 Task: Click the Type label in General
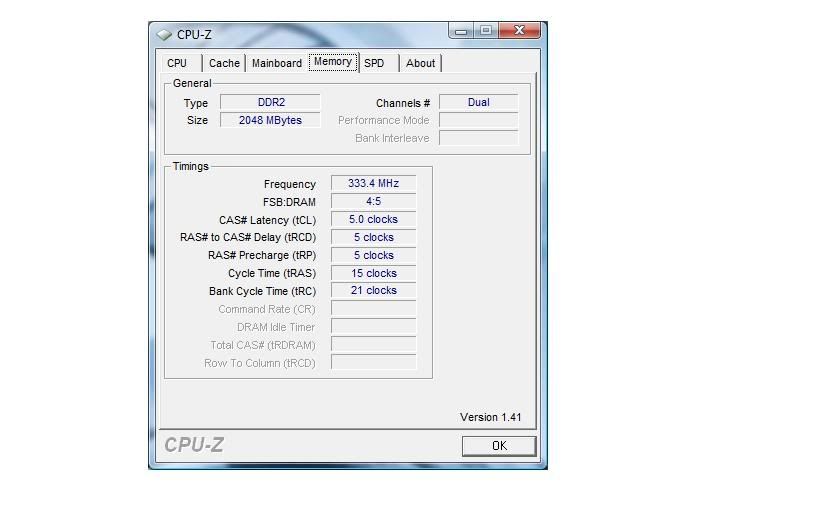pos(196,103)
